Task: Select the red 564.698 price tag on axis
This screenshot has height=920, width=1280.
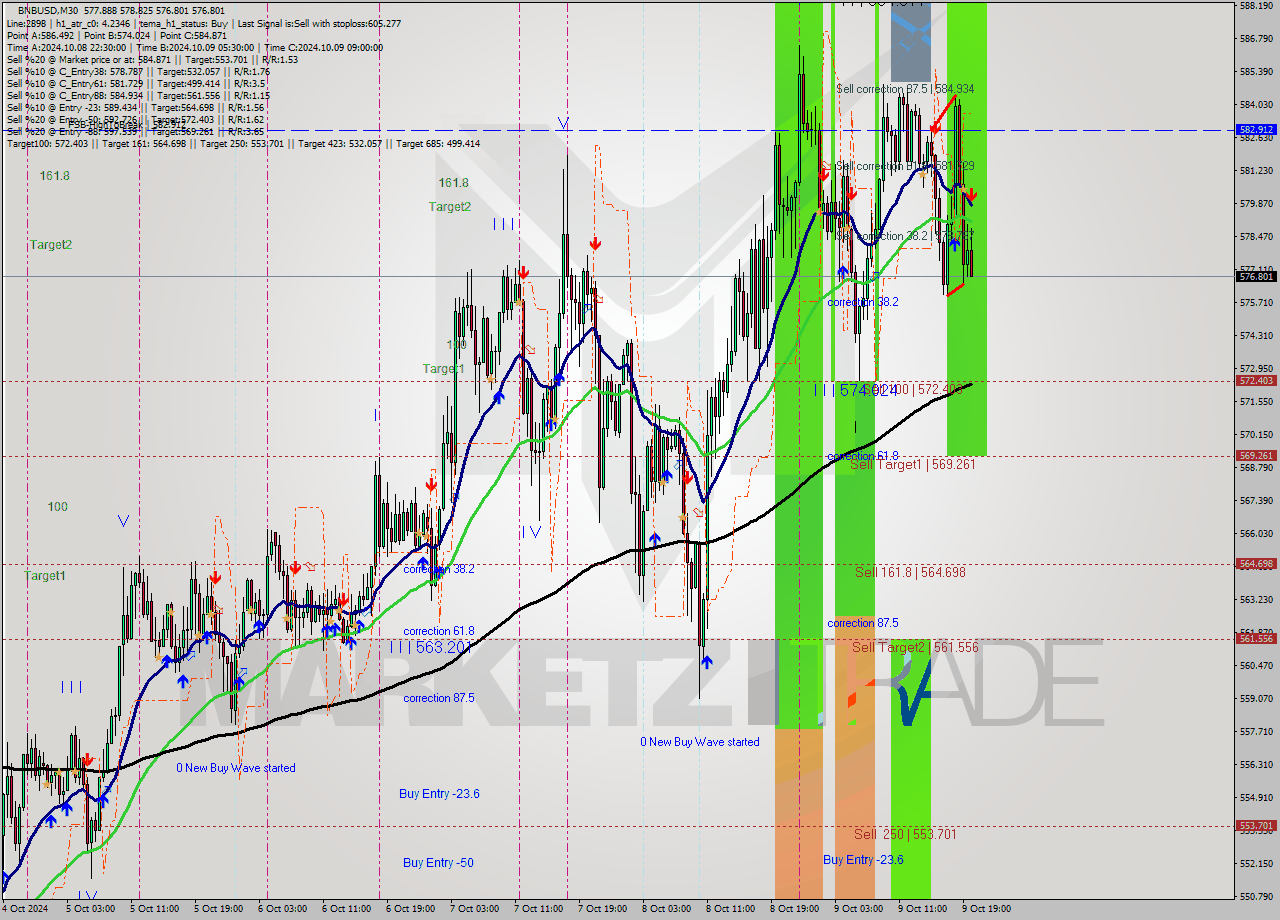Action: coord(1256,564)
